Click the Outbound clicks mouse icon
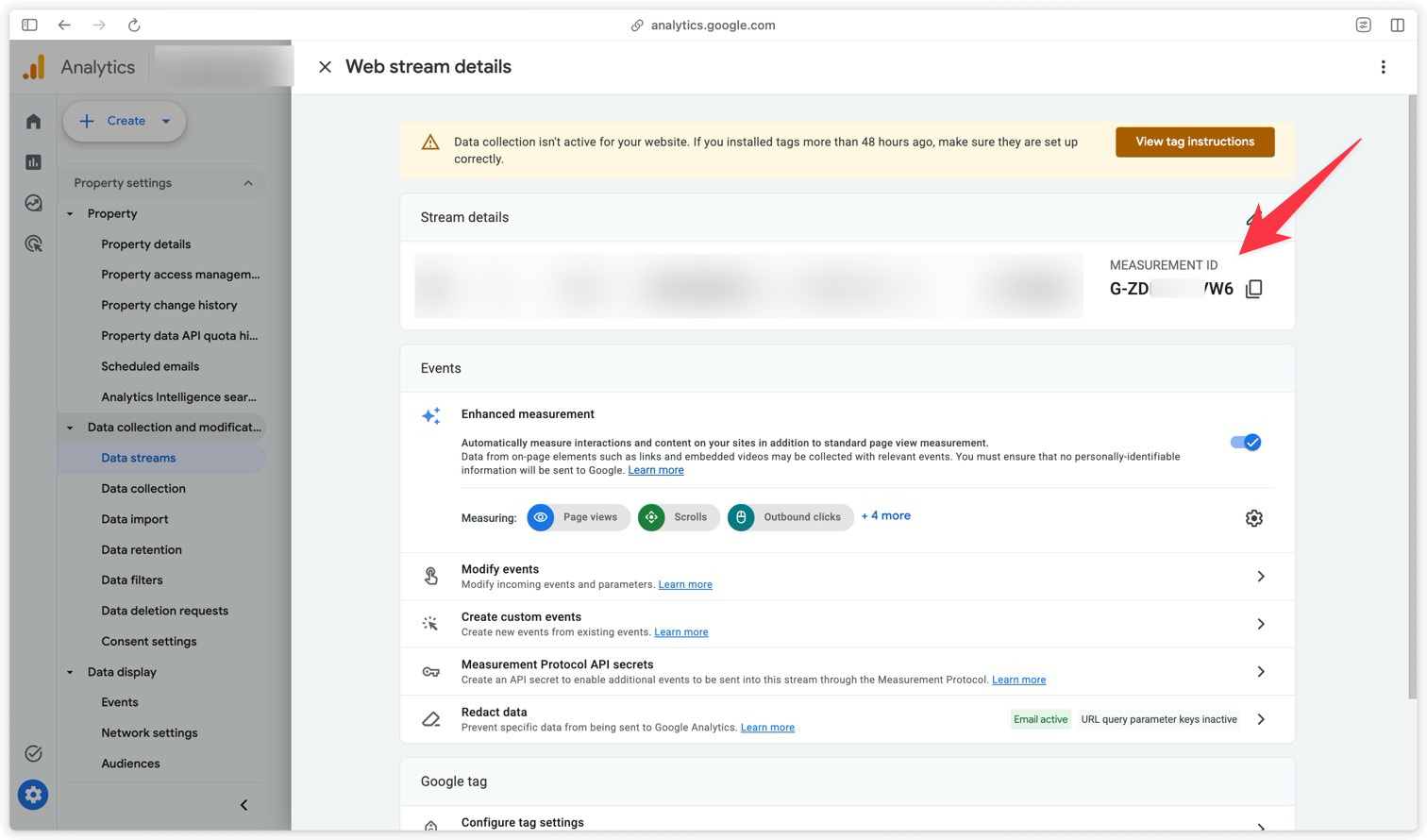This screenshot has height=840, width=1427. (741, 517)
